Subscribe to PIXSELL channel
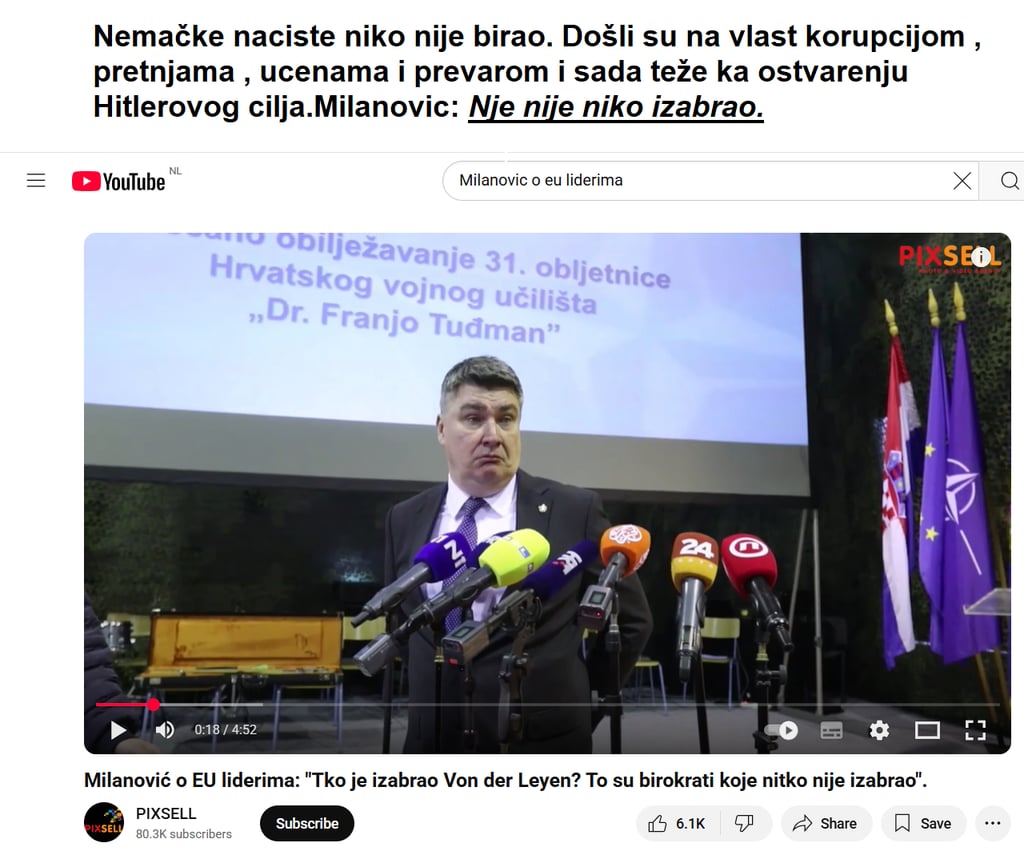The height and width of the screenshot is (851, 1024). [x=307, y=824]
